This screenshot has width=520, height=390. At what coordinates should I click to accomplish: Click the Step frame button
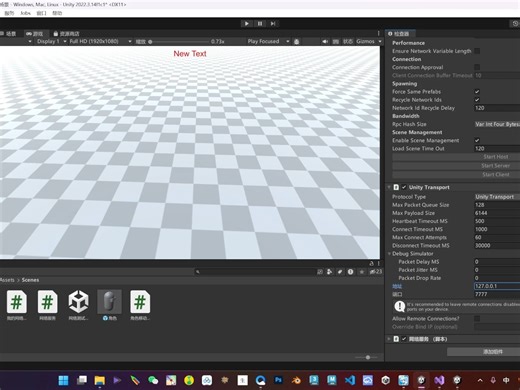[x=273, y=24]
